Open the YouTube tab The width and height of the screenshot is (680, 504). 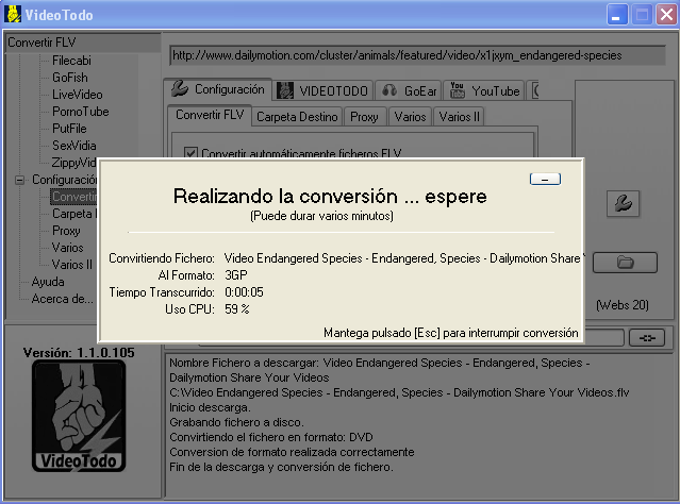tap(484, 91)
